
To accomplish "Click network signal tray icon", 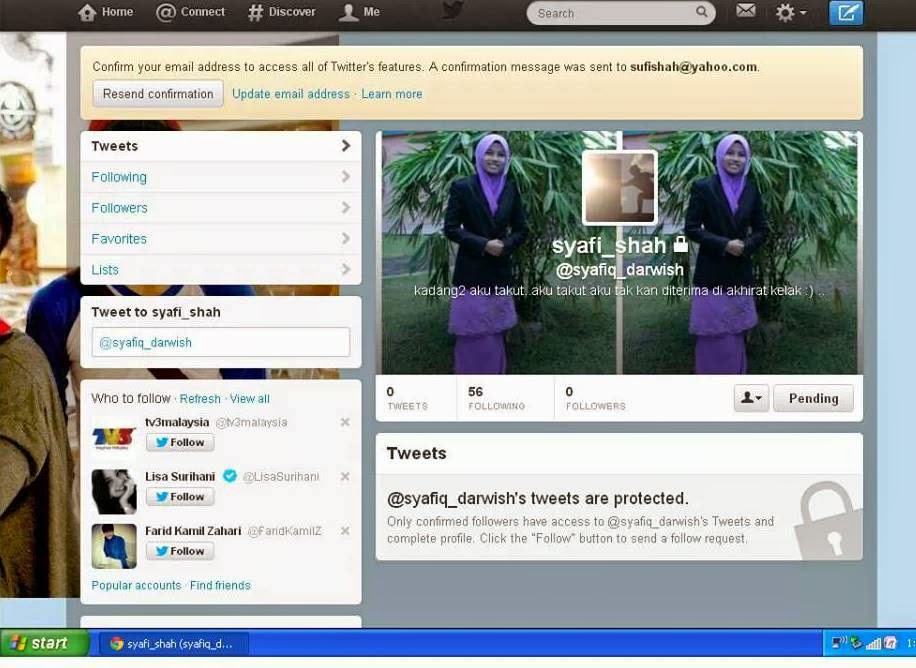I will [x=873, y=643].
